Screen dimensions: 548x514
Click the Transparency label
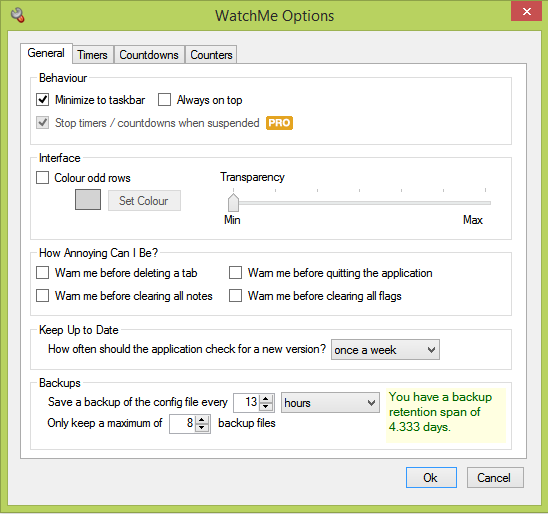click(252, 177)
